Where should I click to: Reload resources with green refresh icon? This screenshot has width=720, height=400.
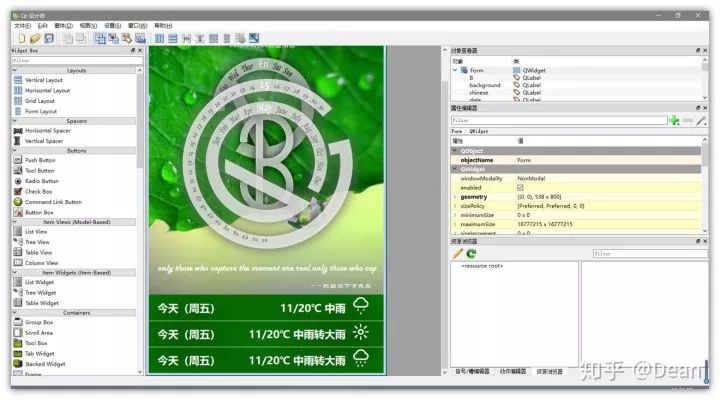coord(471,254)
